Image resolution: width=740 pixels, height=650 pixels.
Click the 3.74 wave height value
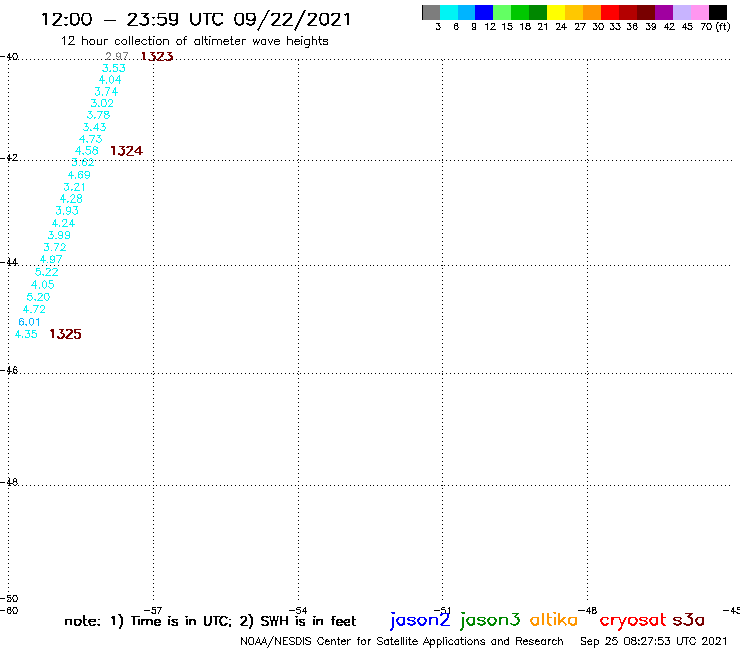pyautogui.click(x=106, y=92)
